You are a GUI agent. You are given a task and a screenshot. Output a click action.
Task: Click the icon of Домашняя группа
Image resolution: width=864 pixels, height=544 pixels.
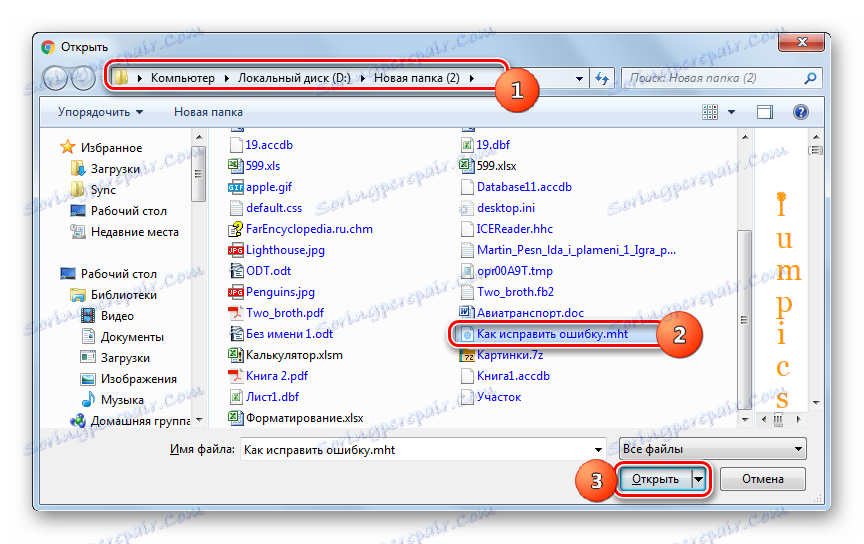coord(78,421)
